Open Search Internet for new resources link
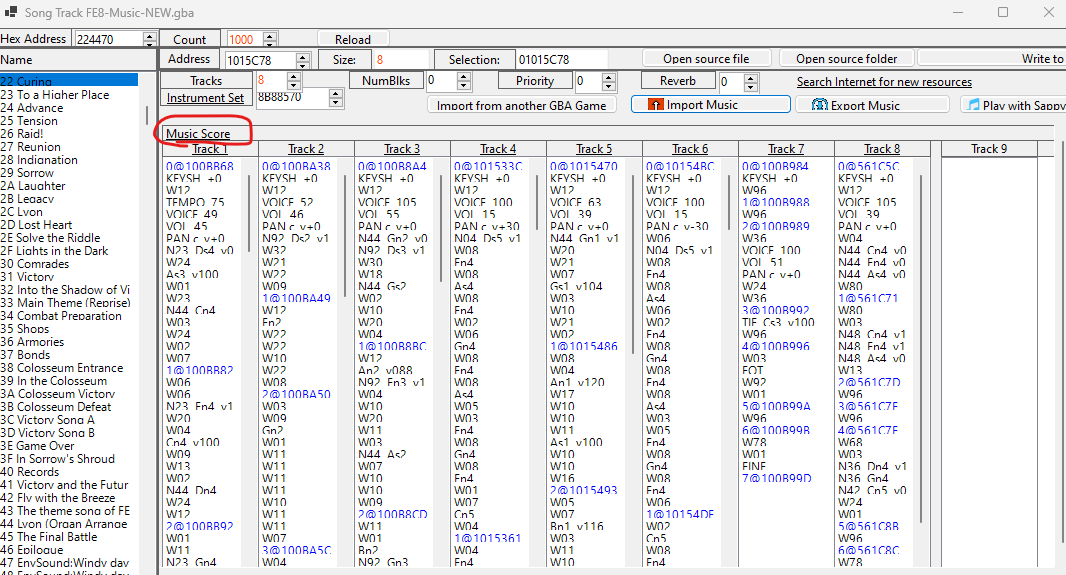 point(884,82)
